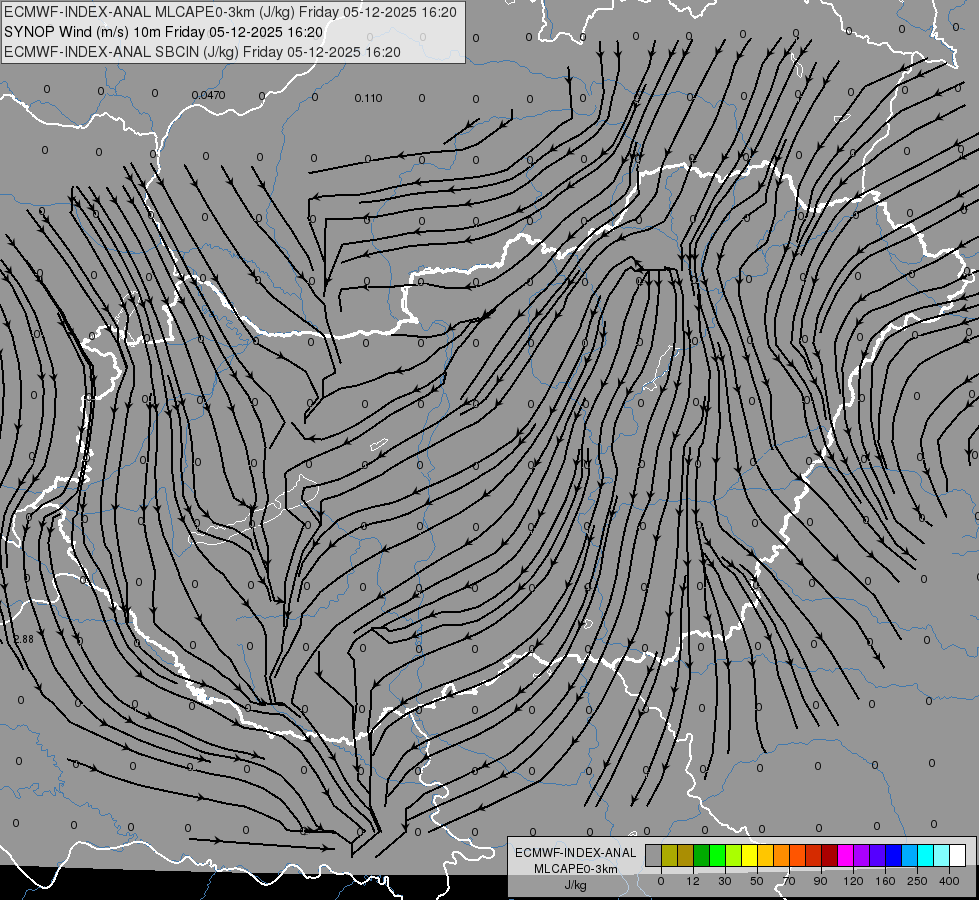Viewport: 979px width, 900px height.
Task: Select the magenta legend swatch
Action: pos(845,855)
